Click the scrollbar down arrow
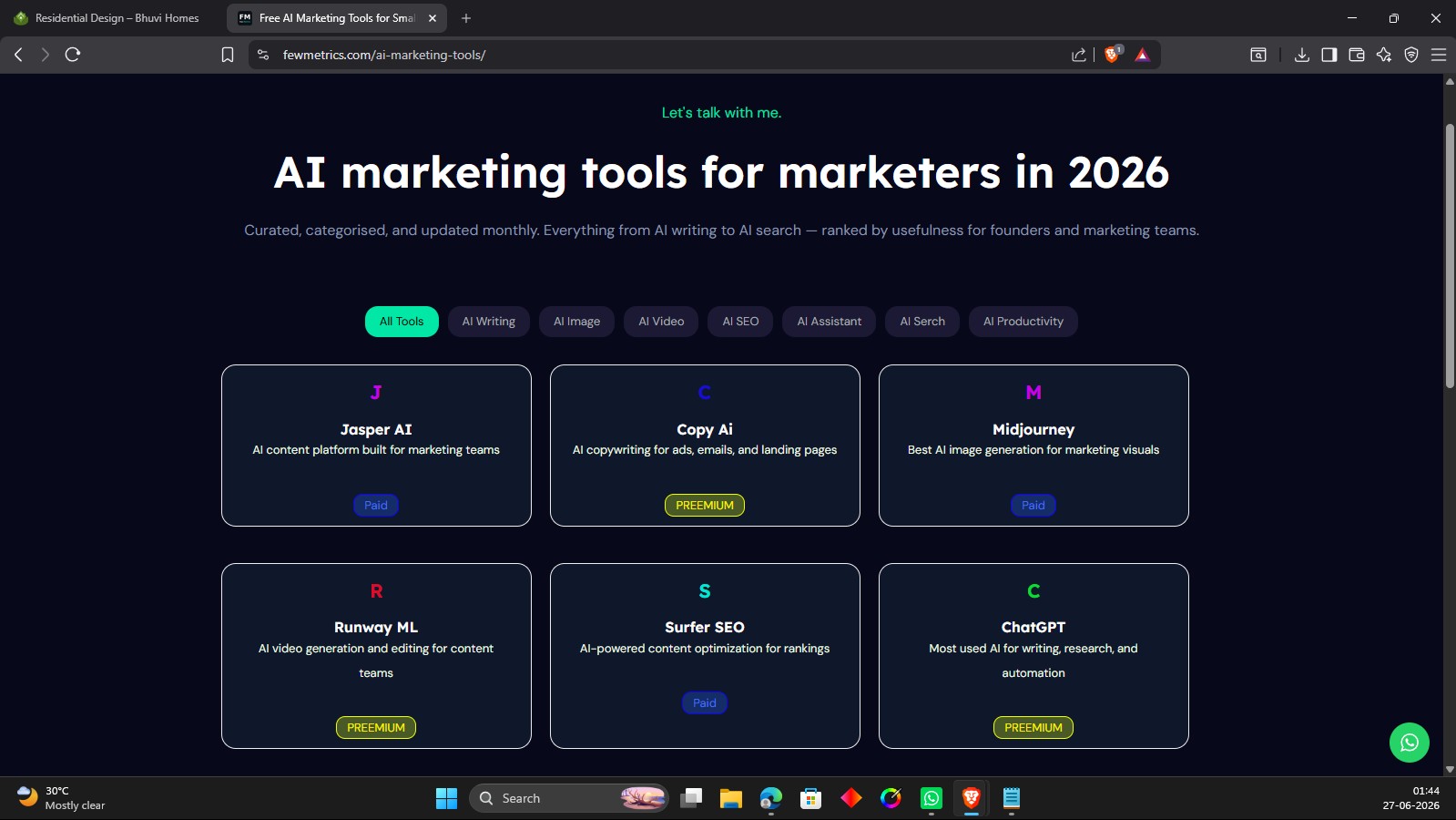 (1450, 770)
